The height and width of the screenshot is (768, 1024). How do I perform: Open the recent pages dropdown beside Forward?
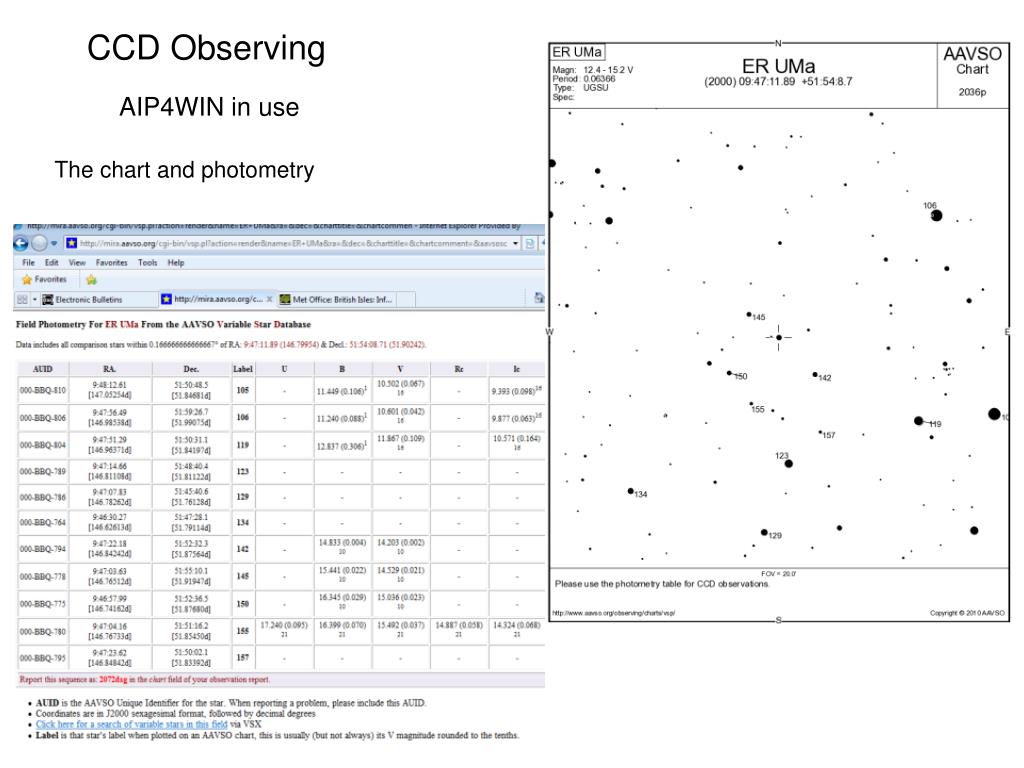[54, 244]
